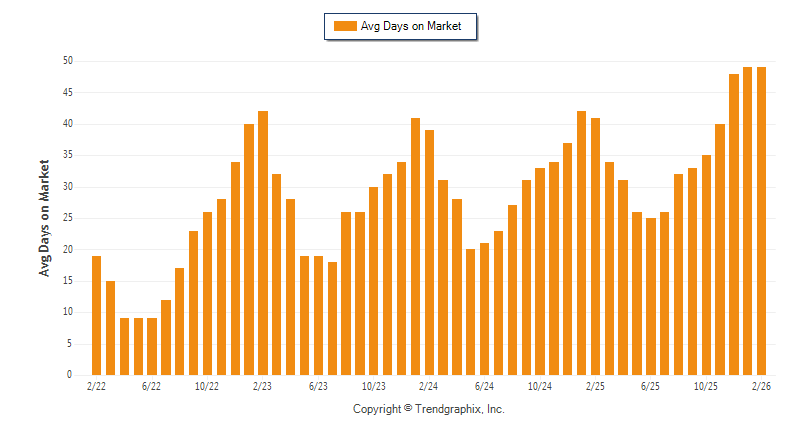800x434 pixels.
Task: Click the 25 value on the y-axis
Action: [67, 218]
